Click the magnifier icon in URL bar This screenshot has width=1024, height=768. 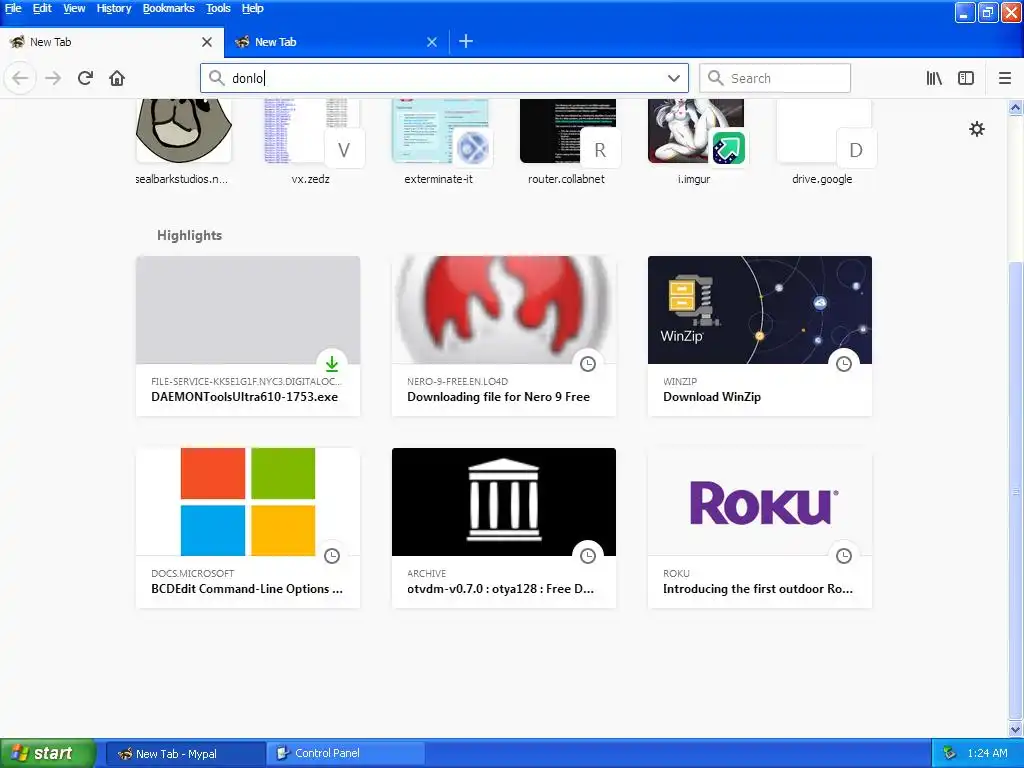216,78
